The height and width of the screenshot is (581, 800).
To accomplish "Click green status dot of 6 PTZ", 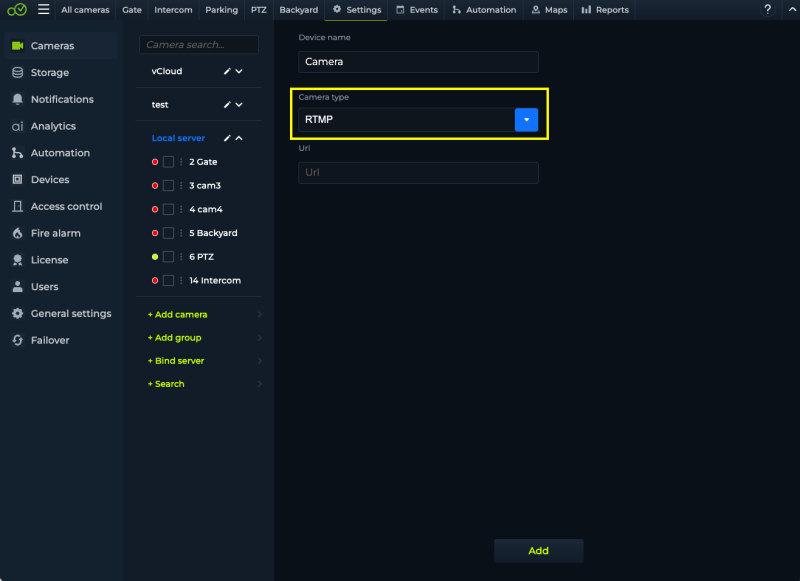I will click(155, 257).
